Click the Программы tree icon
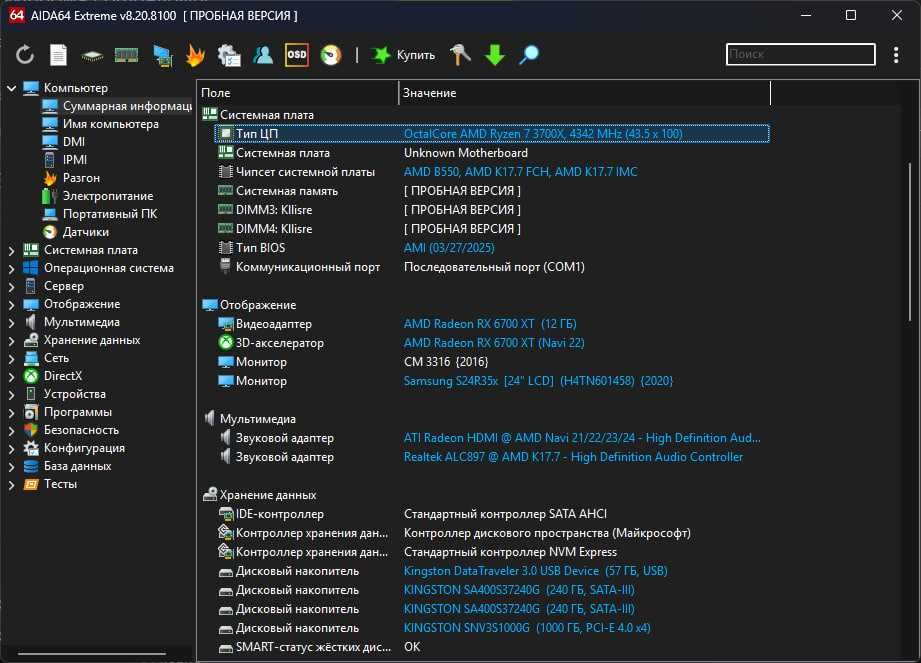The height and width of the screenshot is (663, 921). (31, 412)
